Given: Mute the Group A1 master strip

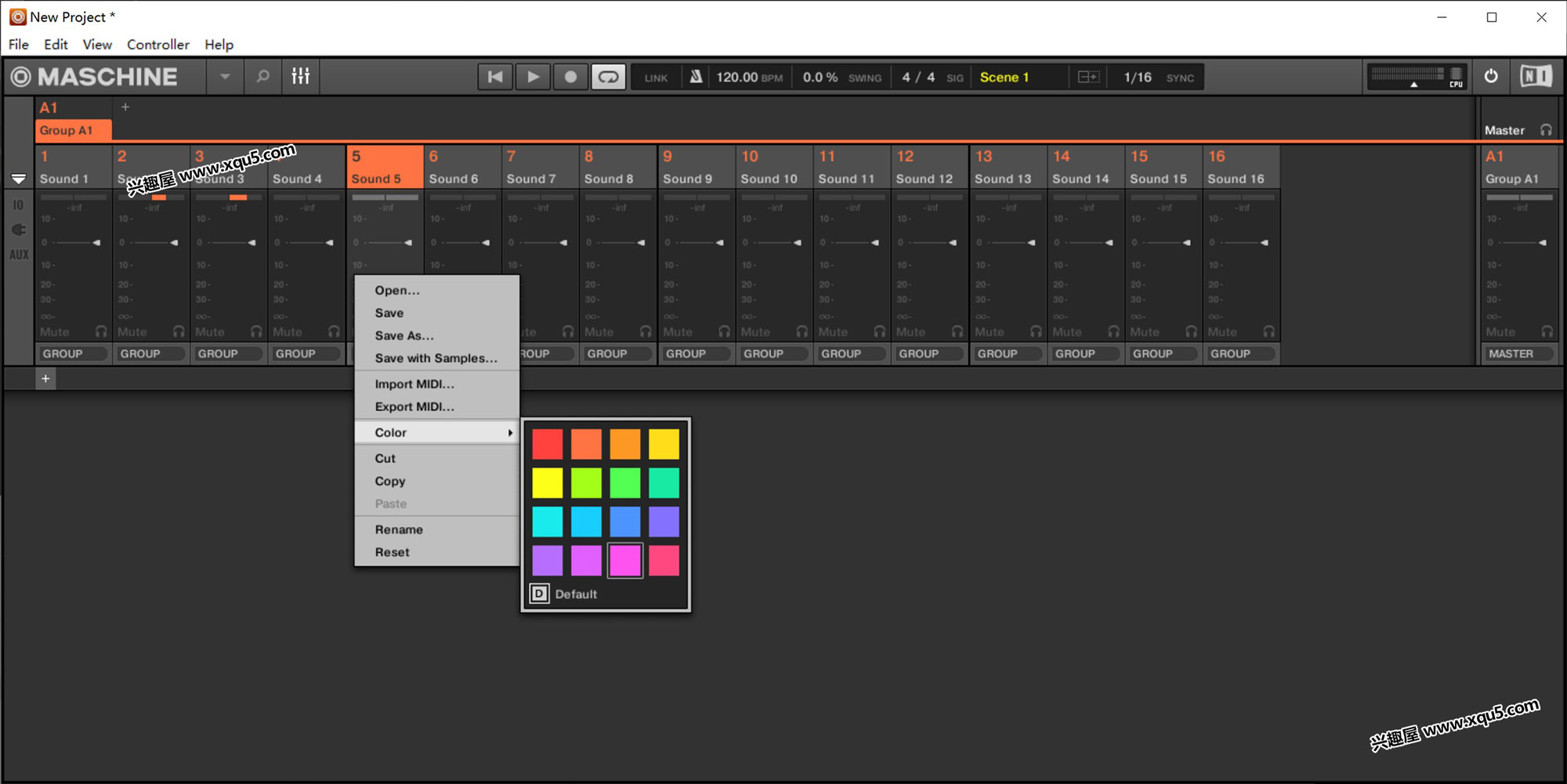Looking at the screenshot, I should click(1500, 332).
